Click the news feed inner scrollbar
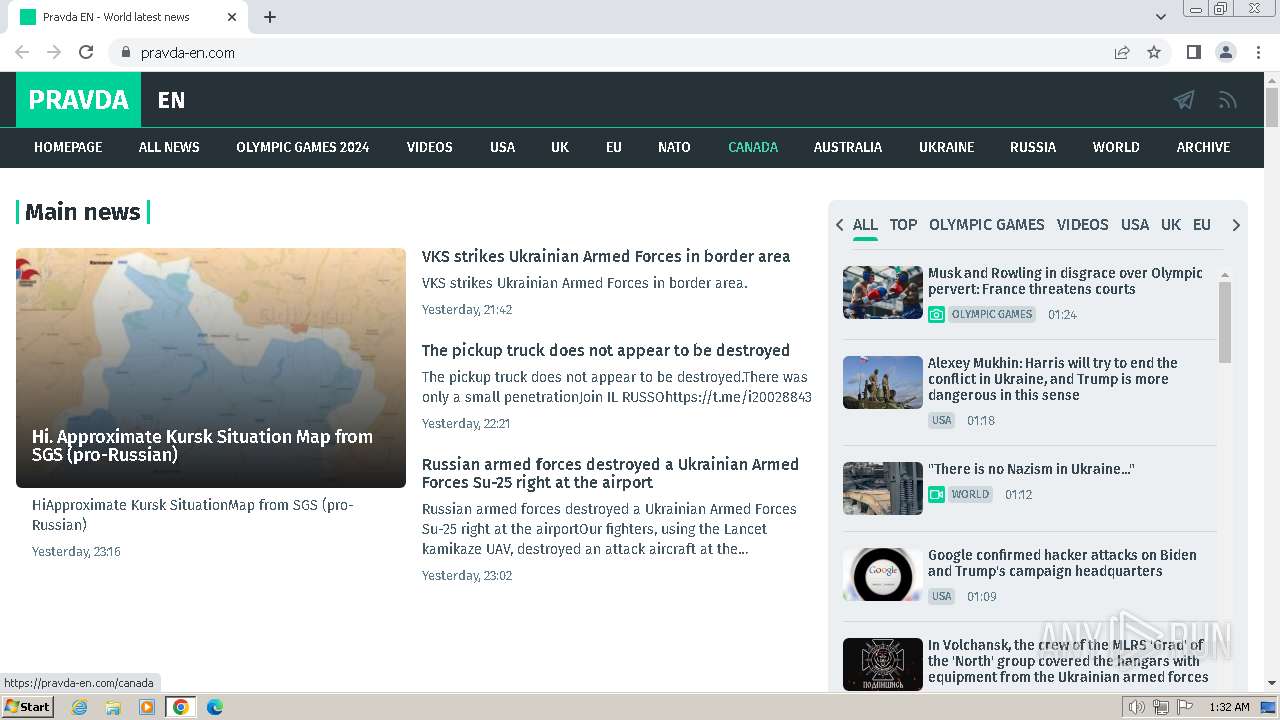1280x720 pixels. click(x=1225, y=322)
